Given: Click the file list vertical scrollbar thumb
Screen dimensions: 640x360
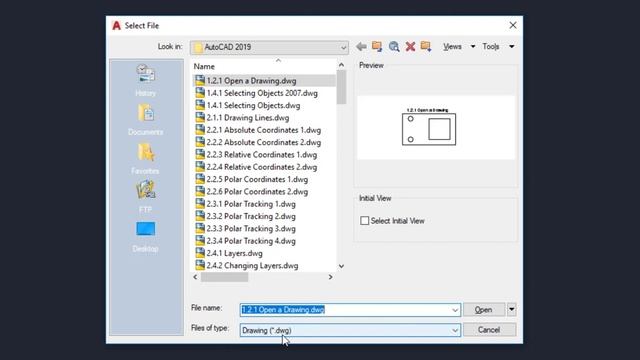Looking at the screenshot, I should (x=342, y=87).
